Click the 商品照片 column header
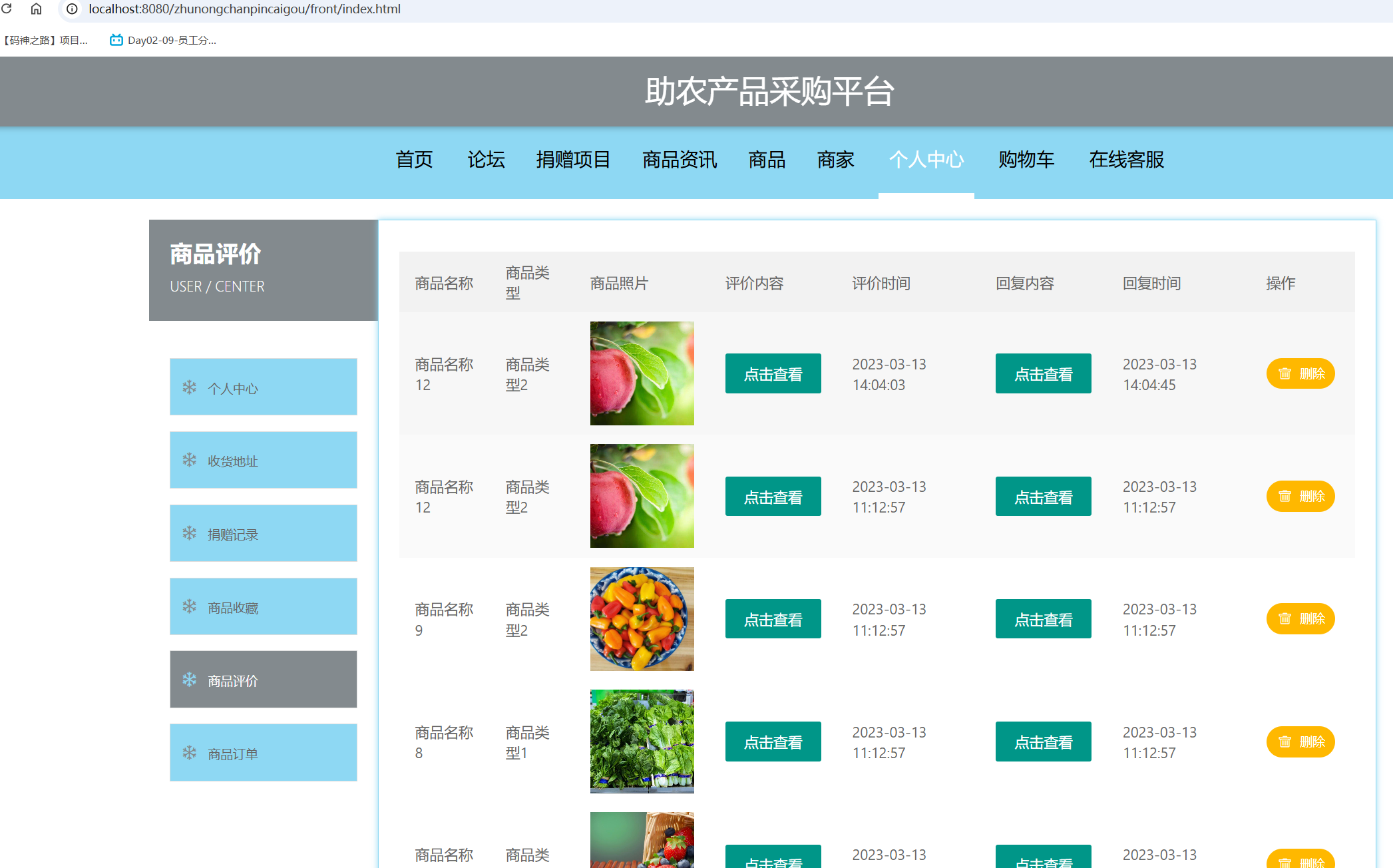The image size is (1393, 868). pyautogui.click(x=619, y=283)
